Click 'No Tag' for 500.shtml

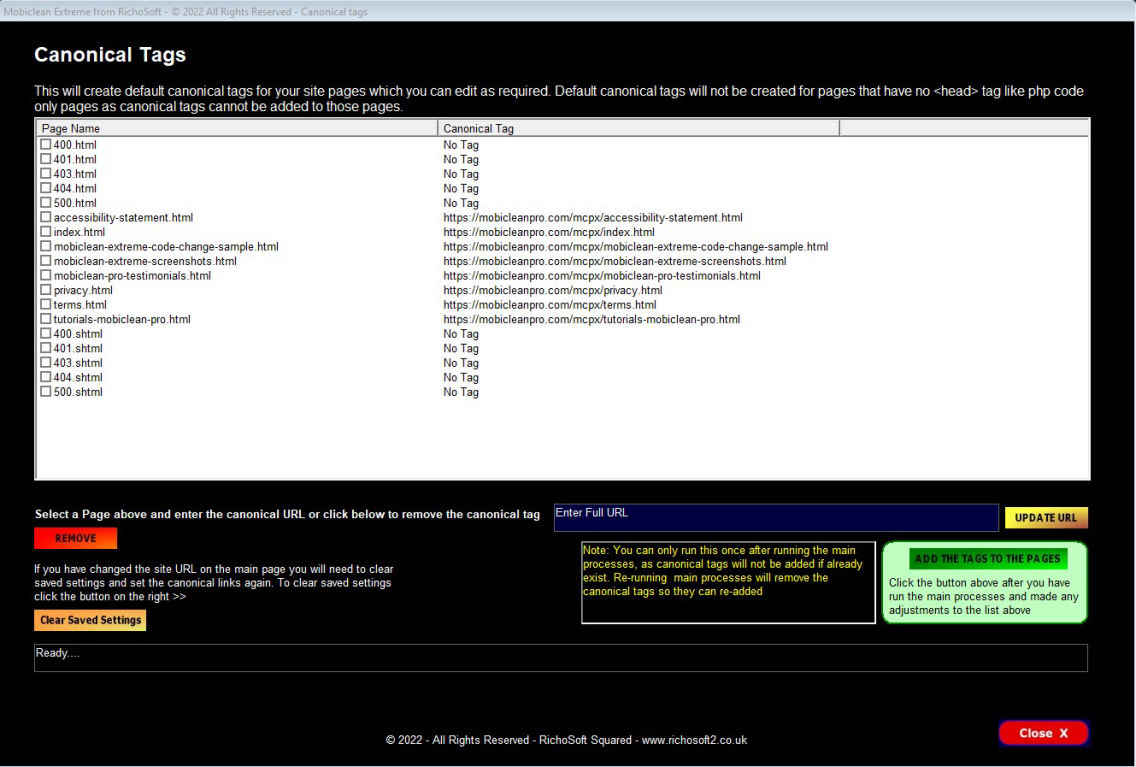tap(461, 392)
